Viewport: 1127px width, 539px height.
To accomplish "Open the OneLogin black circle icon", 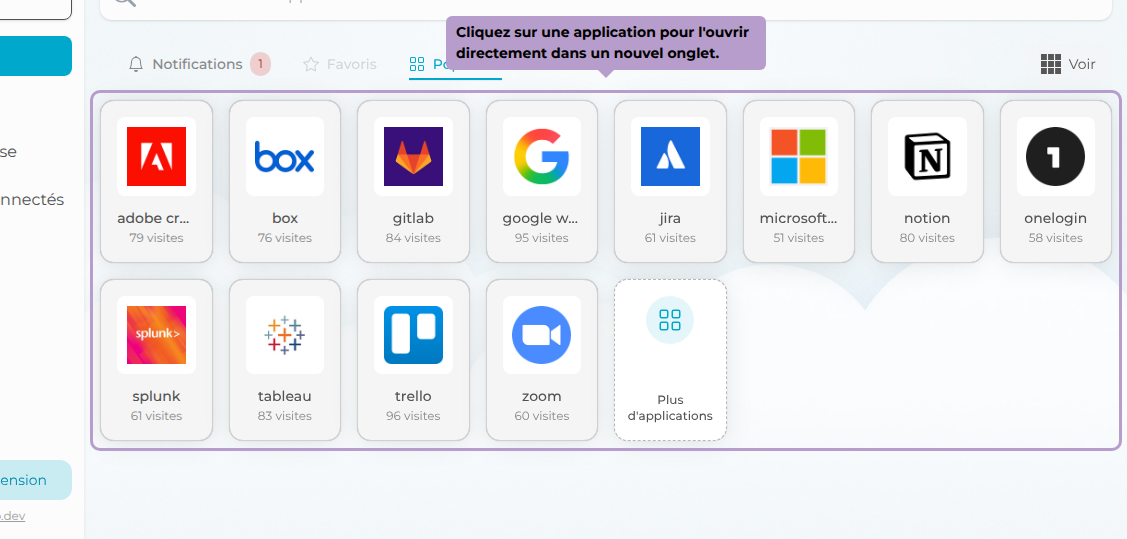I will [x=1055, y=157].
